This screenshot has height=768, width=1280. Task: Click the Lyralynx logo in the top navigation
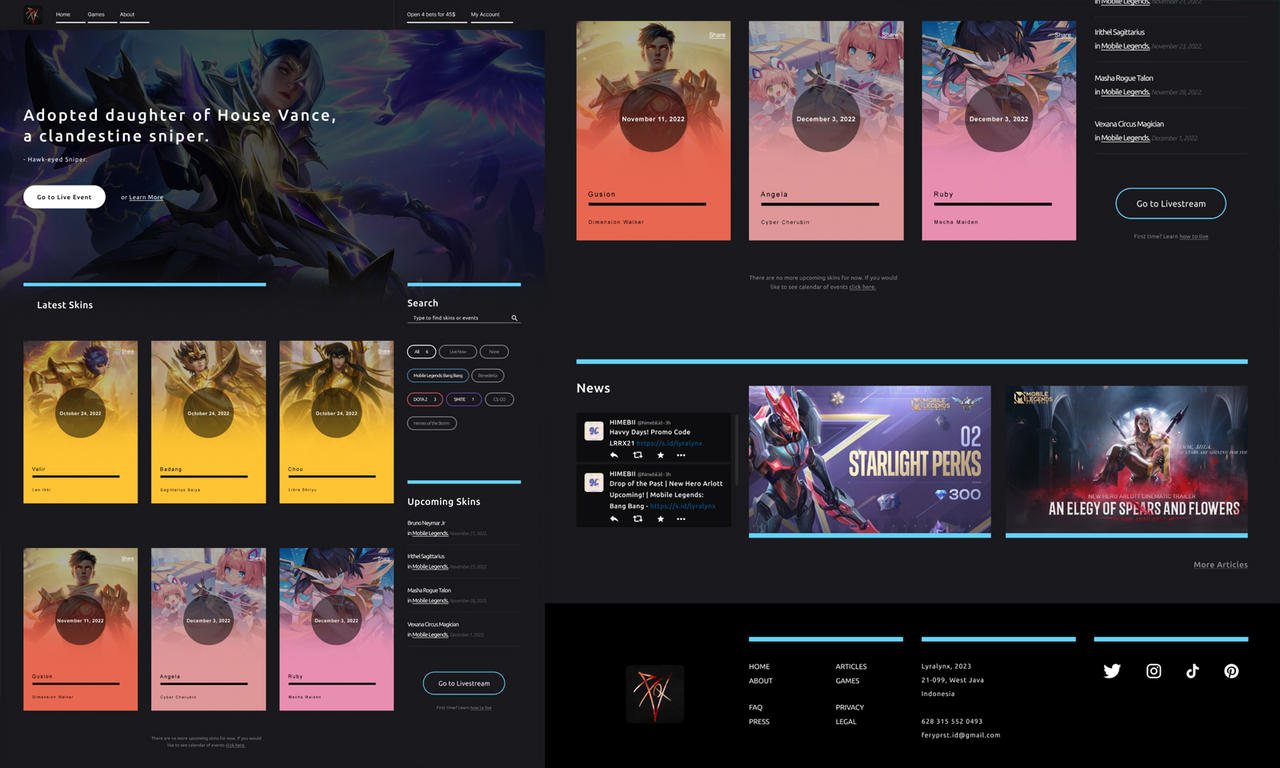[x=33, y=15]
